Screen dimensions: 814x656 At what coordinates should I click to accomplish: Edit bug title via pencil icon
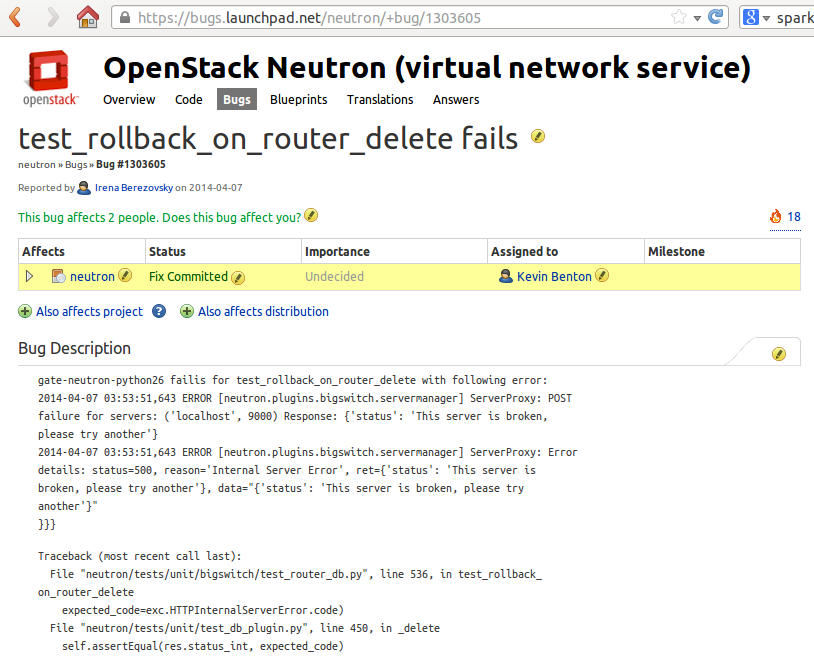[x=538, y=137]
